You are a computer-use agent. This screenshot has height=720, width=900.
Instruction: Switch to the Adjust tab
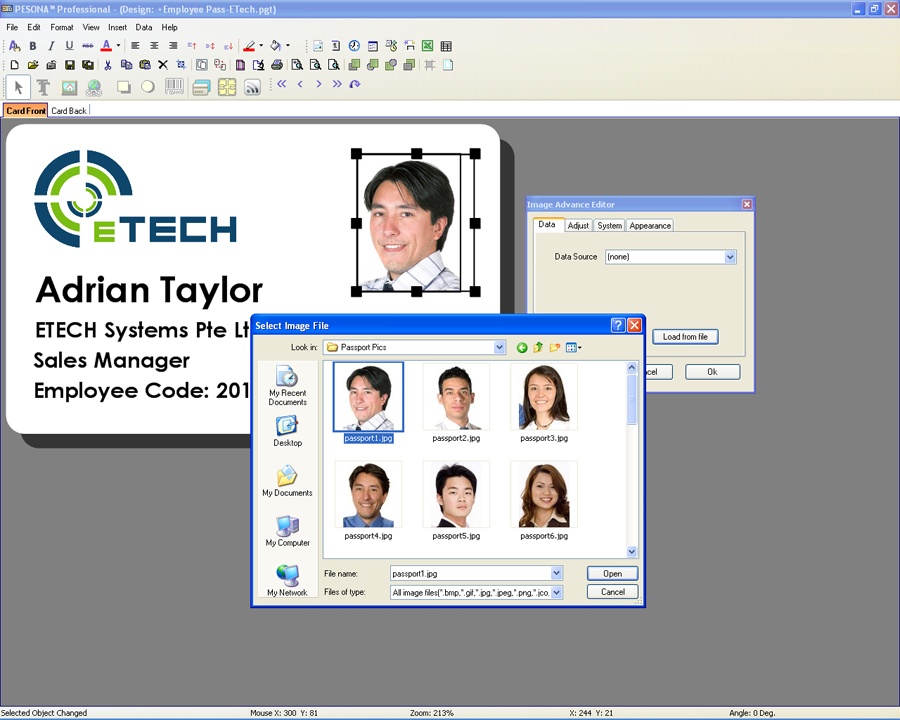tap(578, 226)
